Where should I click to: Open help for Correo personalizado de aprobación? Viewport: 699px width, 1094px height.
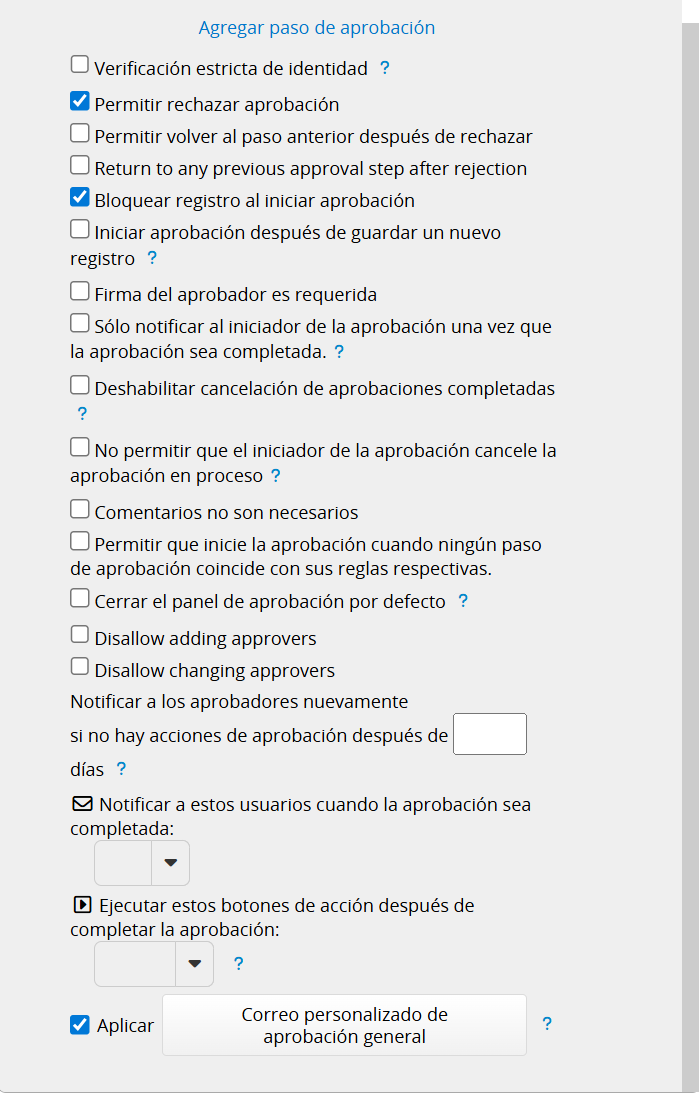pos(547,1024)
